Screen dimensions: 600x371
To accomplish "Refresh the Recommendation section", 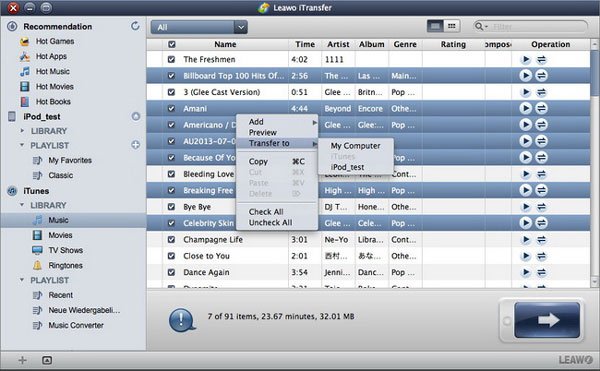I will (x=135, y=26).
